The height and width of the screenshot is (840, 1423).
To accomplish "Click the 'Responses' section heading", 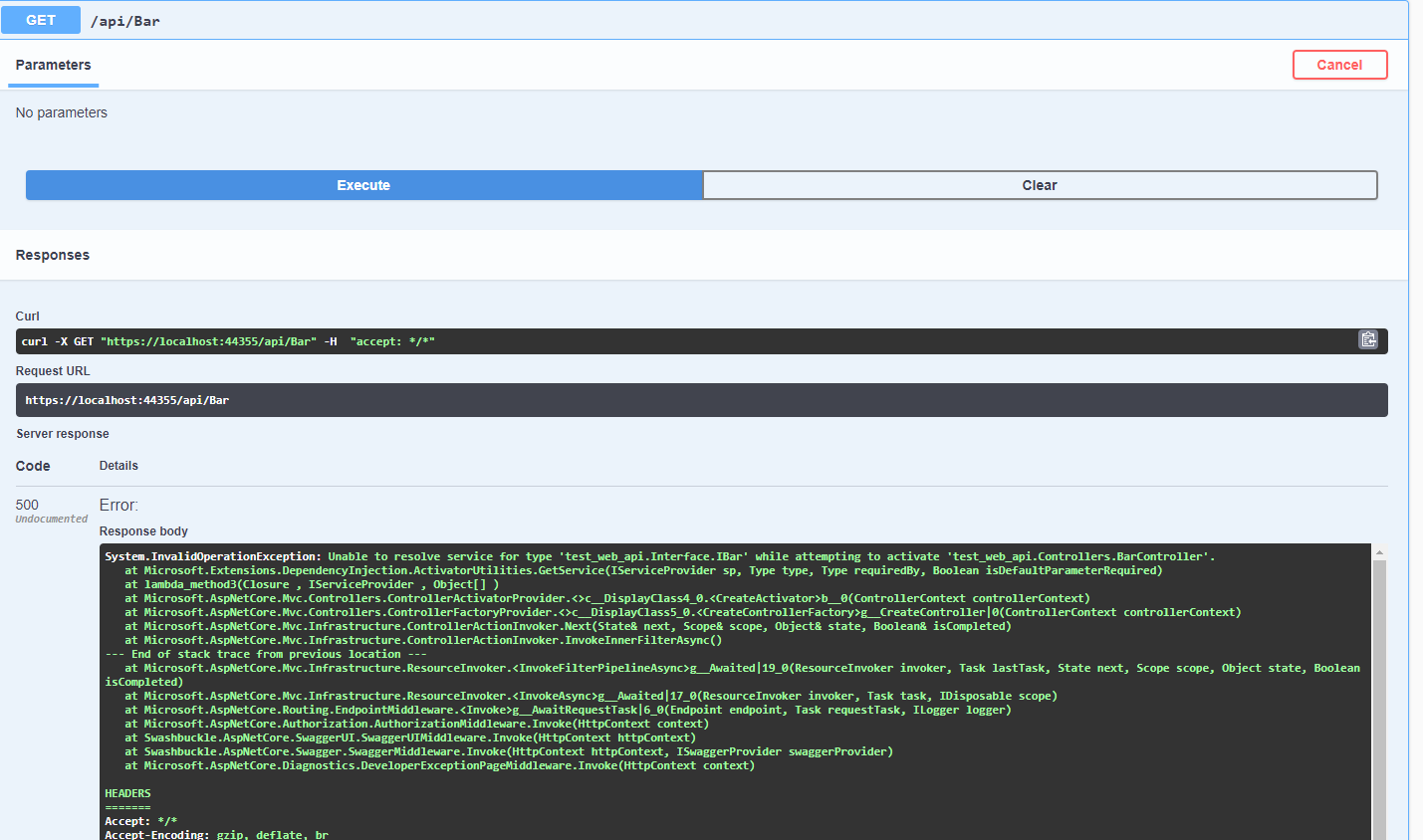I will pos(53,255).
